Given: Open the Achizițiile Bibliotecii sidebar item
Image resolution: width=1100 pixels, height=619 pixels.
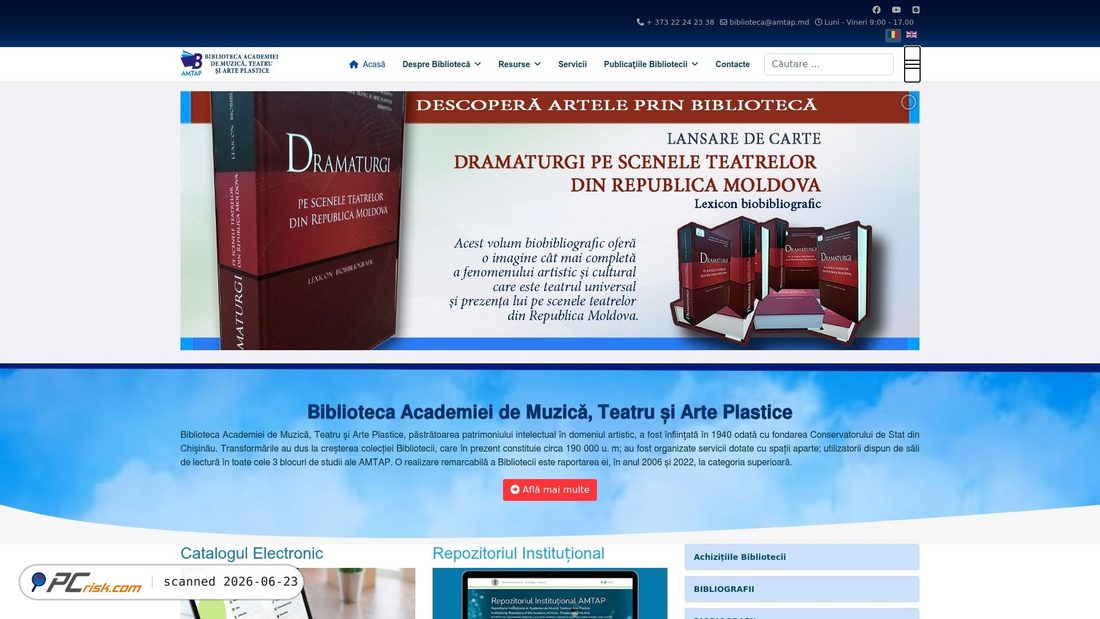Looking at the screenshot, I should click(802, 557).
